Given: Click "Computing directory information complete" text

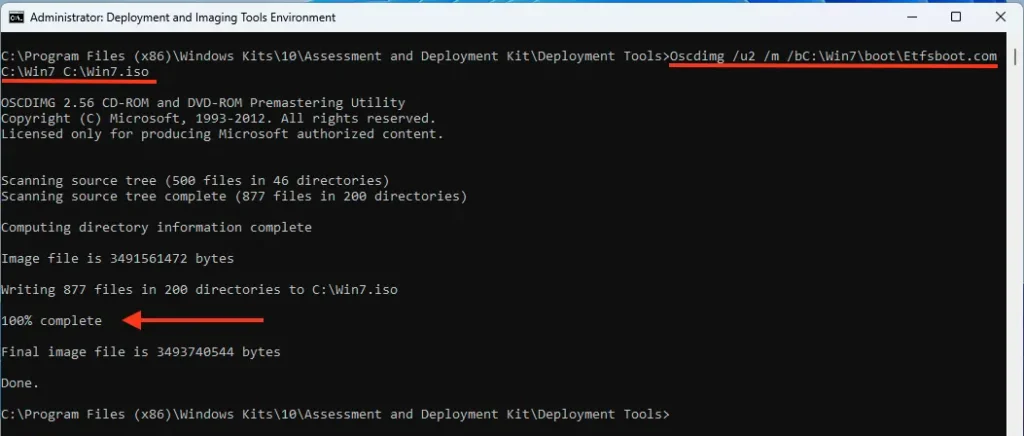Looking at the screenshot, I should [156, 227].
